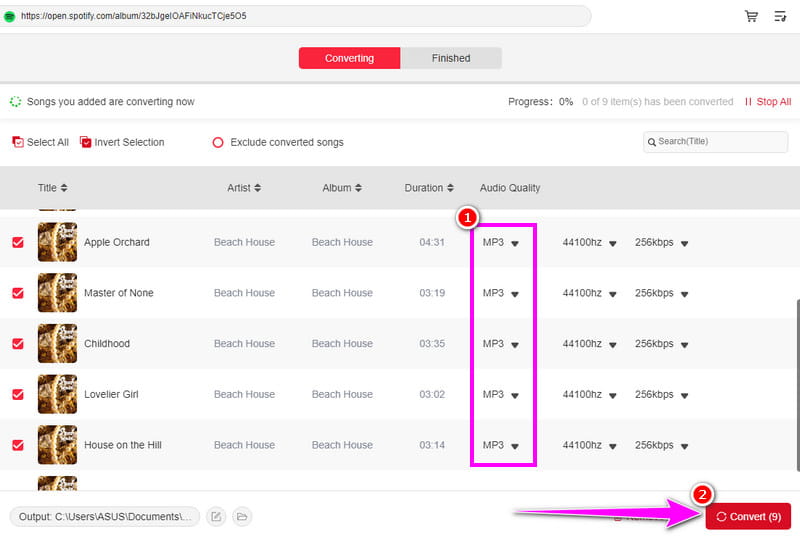Click the Invert Selection icon
The height and width of the screenshot is (537, 800).
pyautogui.click(x=85, y=142)
